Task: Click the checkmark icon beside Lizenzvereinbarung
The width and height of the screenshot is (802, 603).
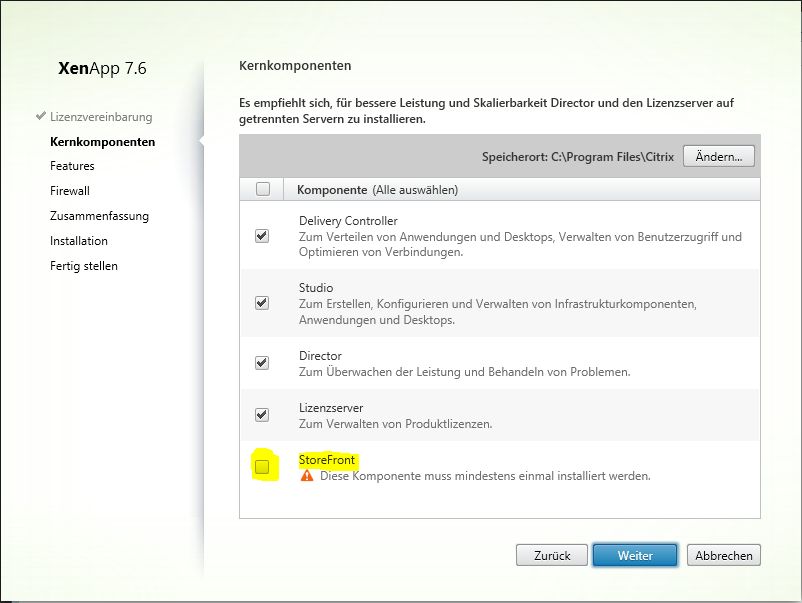Action: pyautogui.click(x=41, y=116)
